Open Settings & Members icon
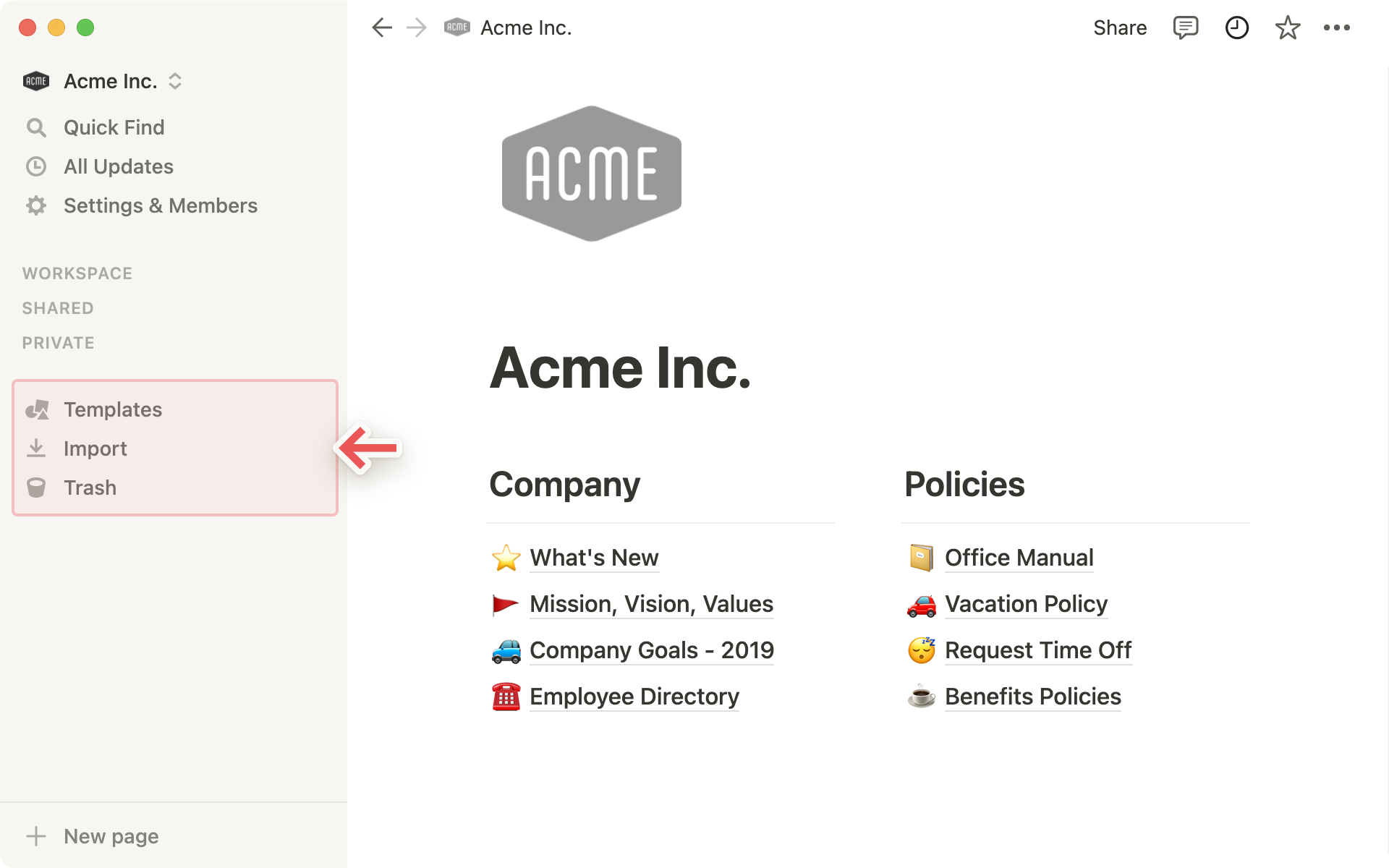Viewport: 1389px width, 868px height. 36,205
